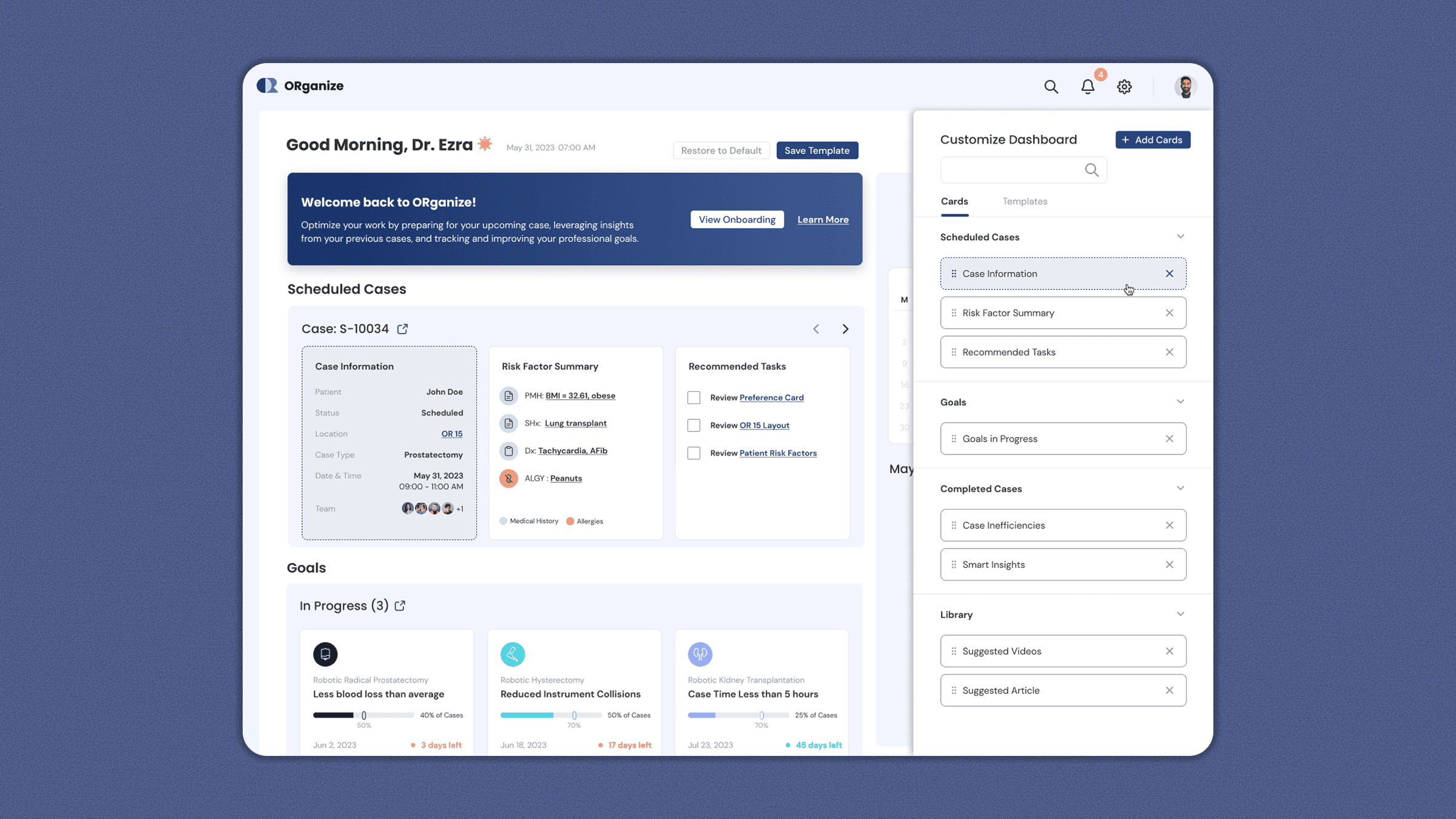Go to next scheduled case arrow
Viewport: 1456px width, 819px height.
(845, 329)
